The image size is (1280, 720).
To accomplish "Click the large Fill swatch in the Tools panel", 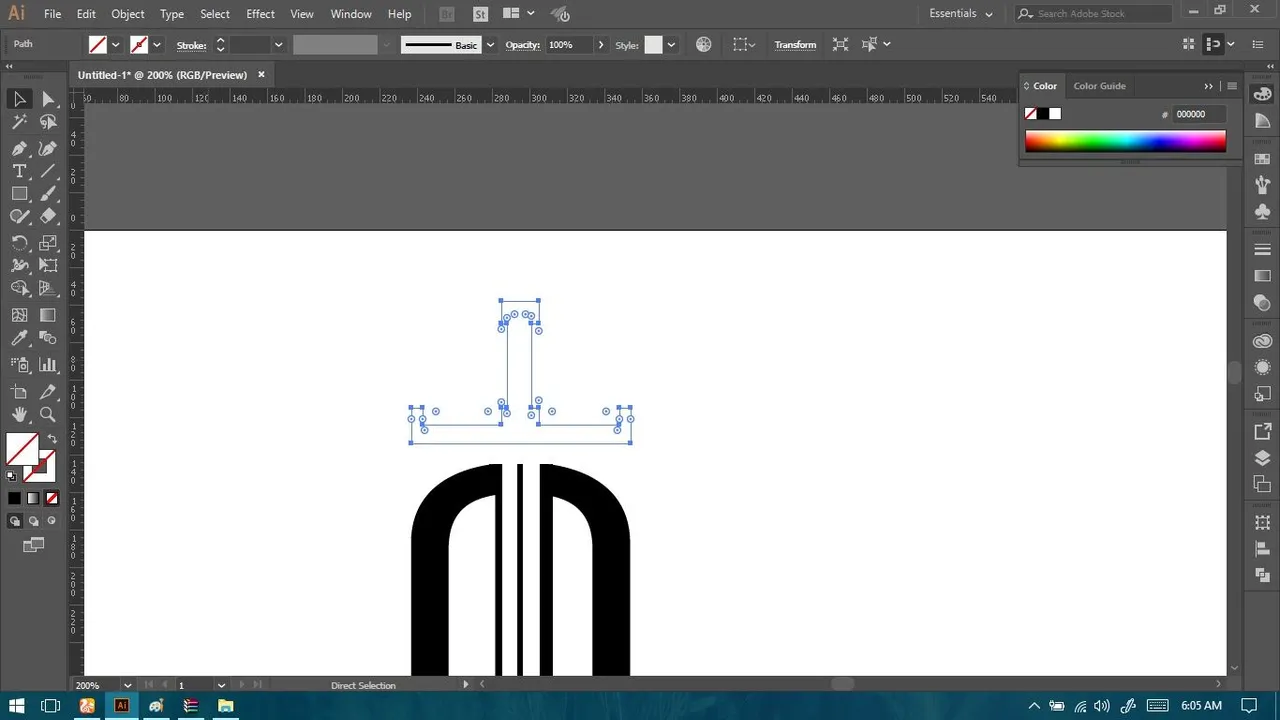I will (x=22, y=450).
